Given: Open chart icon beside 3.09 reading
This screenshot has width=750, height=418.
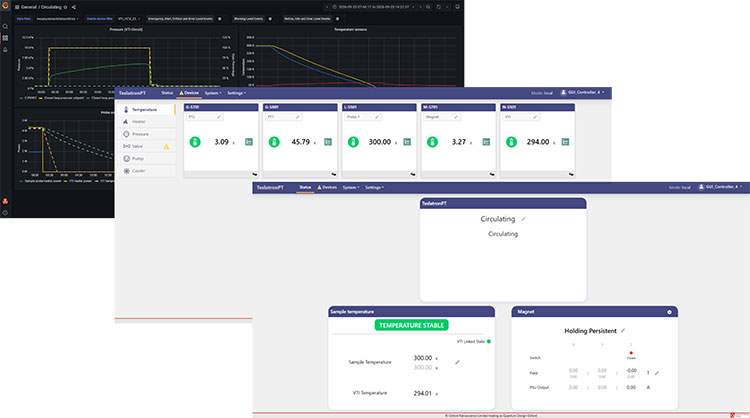Looking at the screenshot, I should coord(249,142).
